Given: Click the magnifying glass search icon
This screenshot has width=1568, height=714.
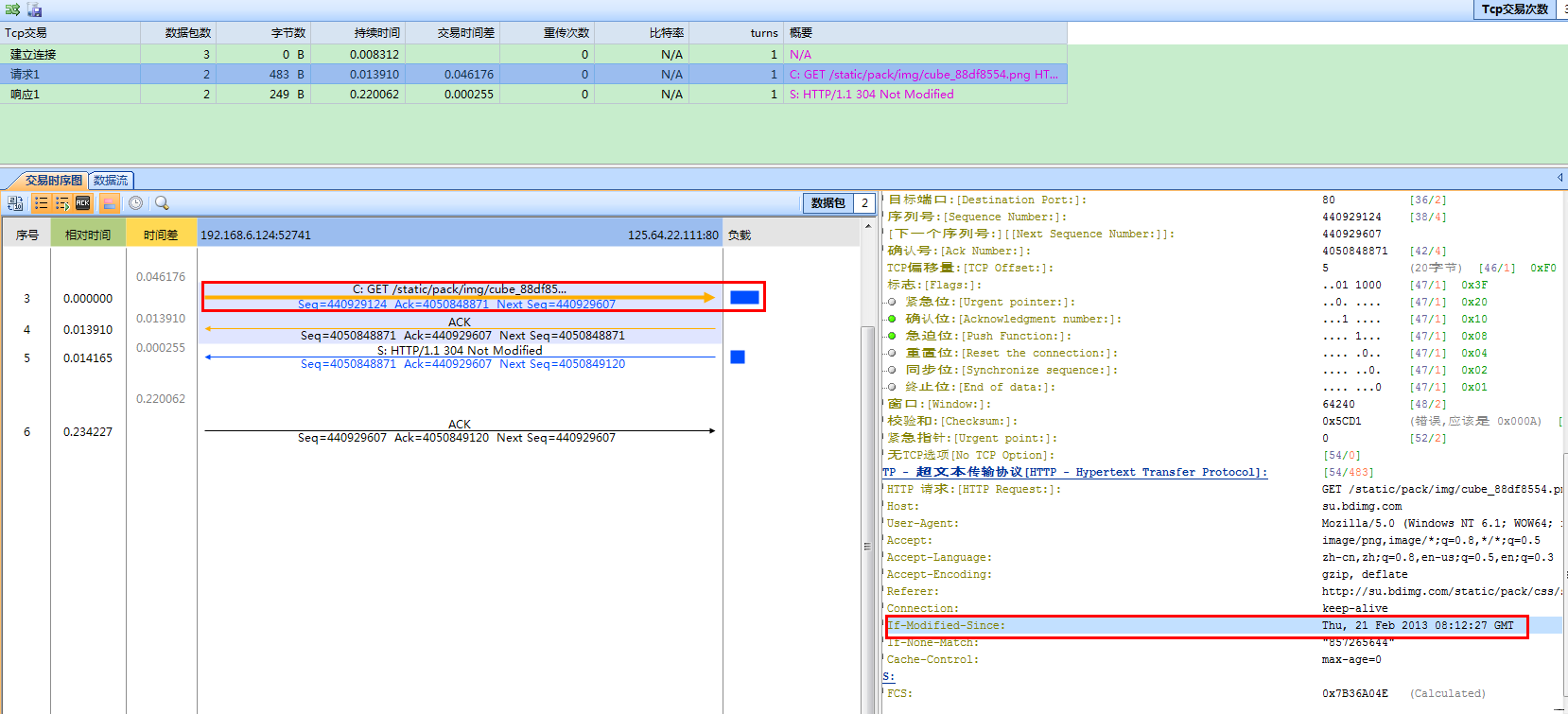Looking at the screenshot, I should 162,203.
